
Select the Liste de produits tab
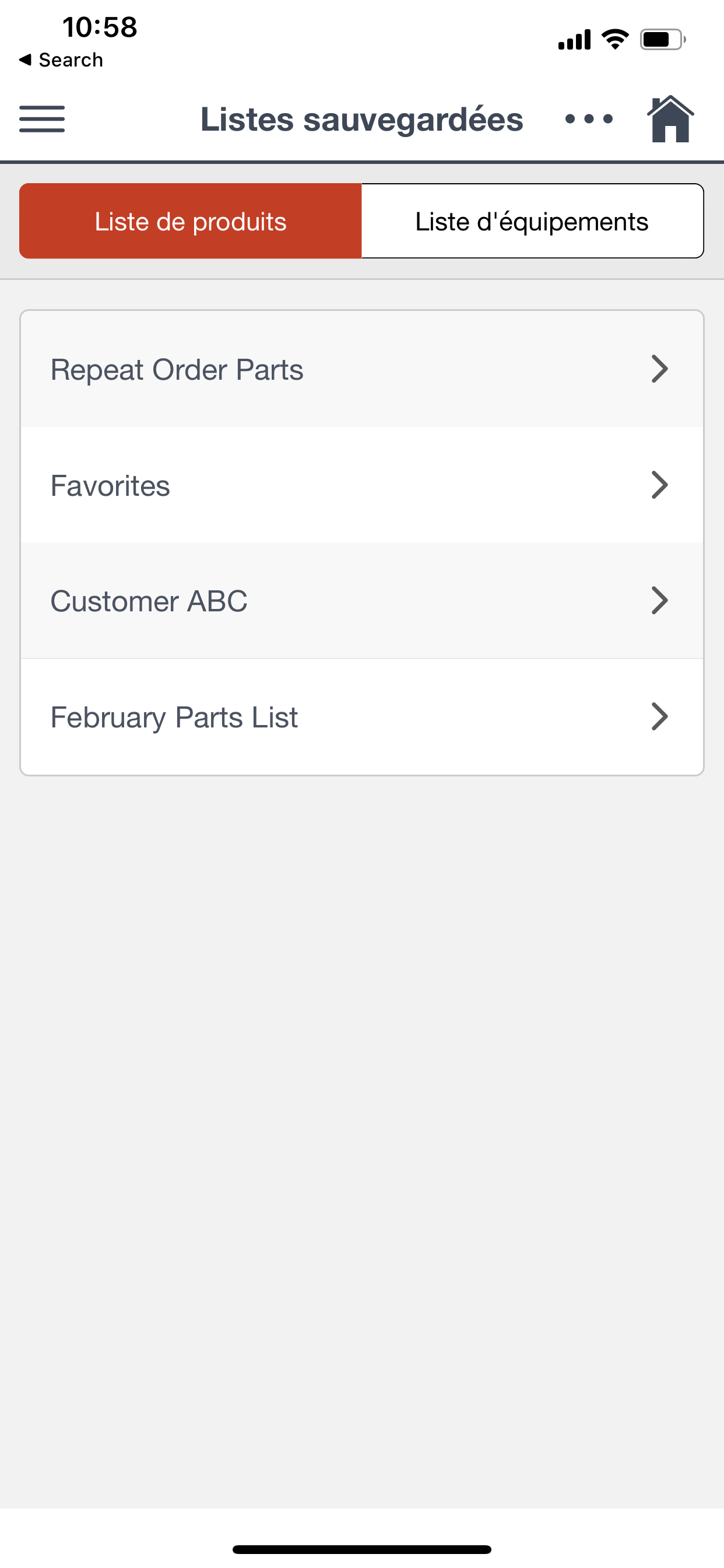tap(191, 221)
